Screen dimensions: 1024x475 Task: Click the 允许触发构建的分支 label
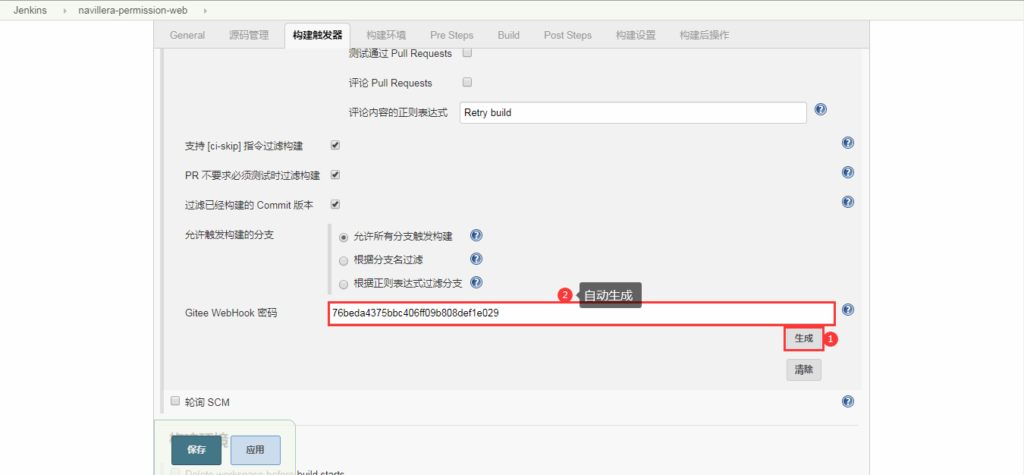229,235
